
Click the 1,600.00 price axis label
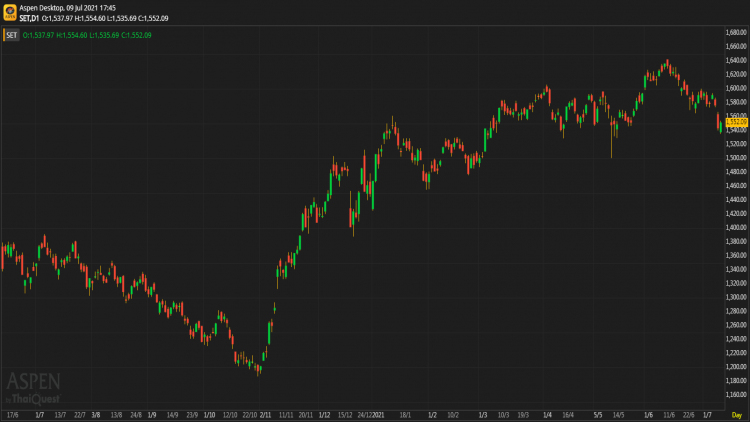pyautogui.click(x=736, y=88)
